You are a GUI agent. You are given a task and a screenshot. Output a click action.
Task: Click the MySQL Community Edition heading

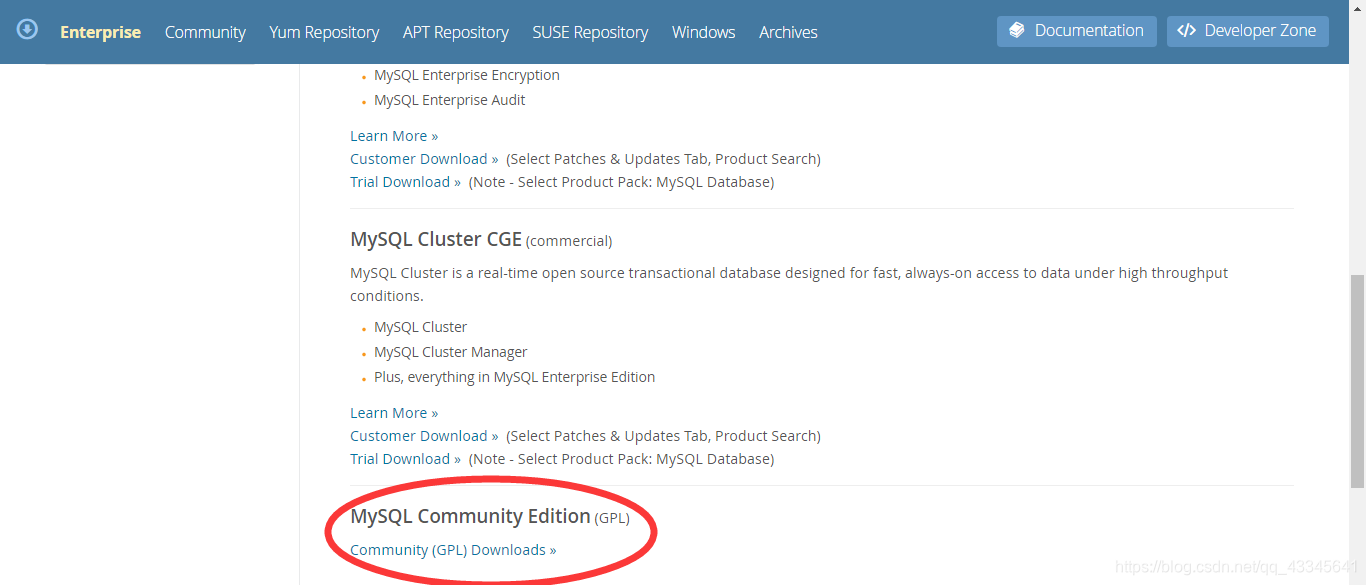(470, 516)
